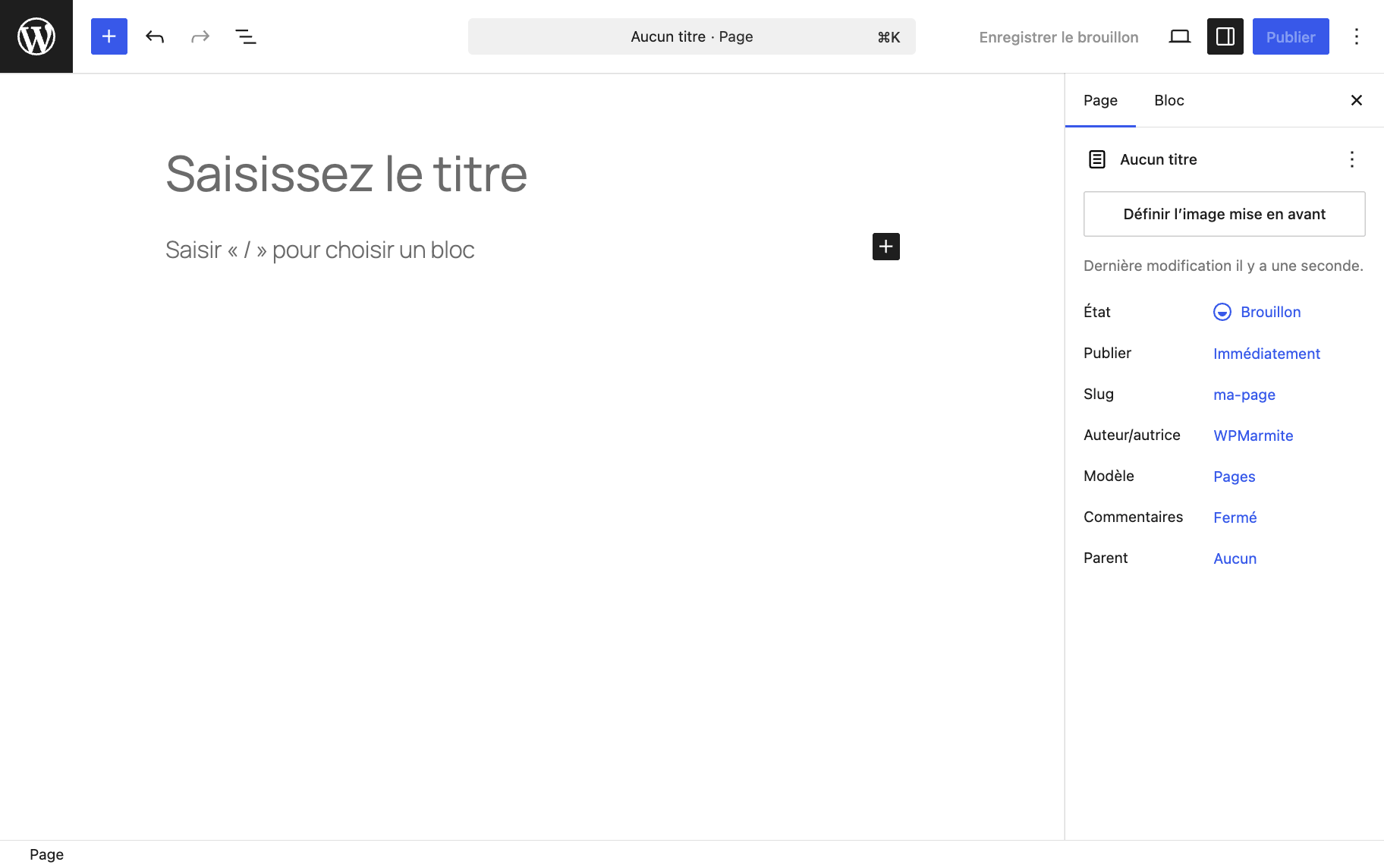Image resolution: width=1384 pixels, height=868 pixels.
Task: Click the WordPress logo to leave editor
Action: coord(36,36)
